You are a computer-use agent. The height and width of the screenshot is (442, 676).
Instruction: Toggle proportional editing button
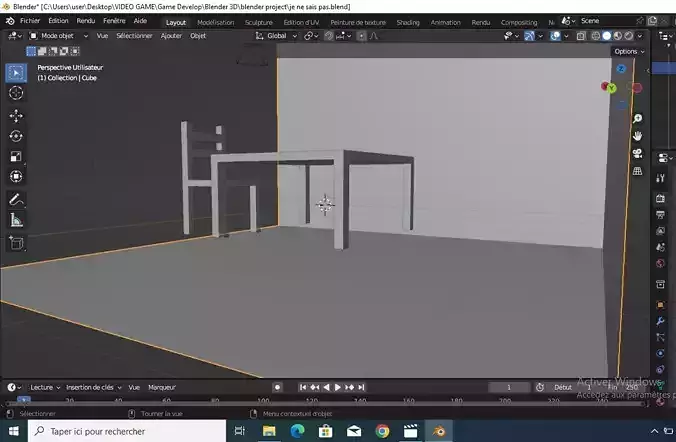[362, 36]
